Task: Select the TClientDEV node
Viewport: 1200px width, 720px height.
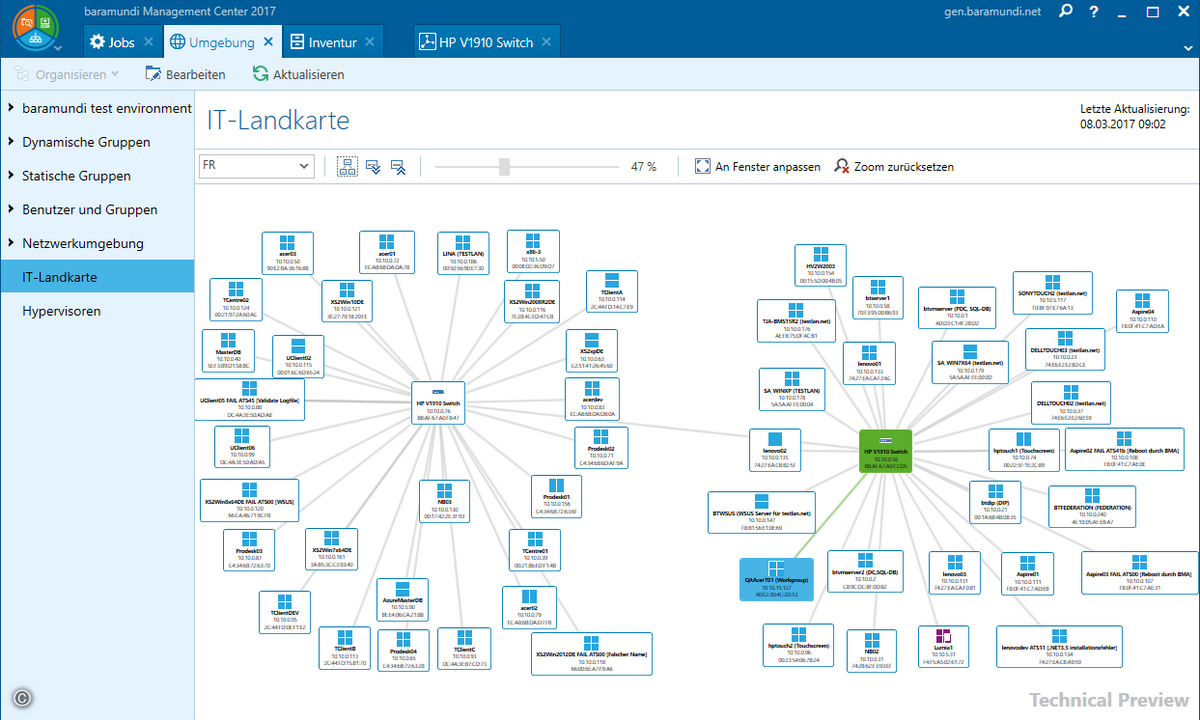Action: tap(285, 611)
